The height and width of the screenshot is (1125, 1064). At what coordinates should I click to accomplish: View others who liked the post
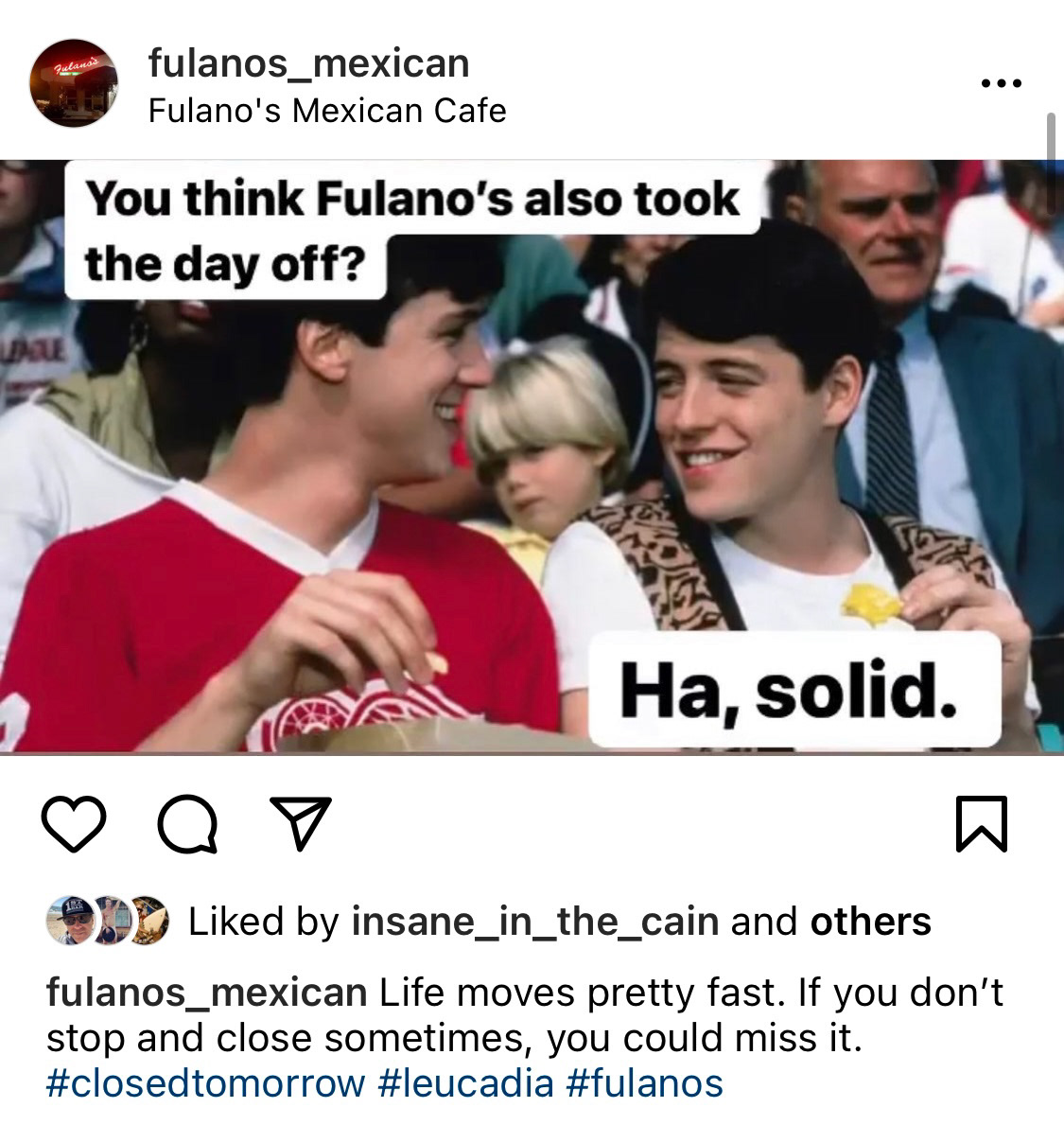(x=870, y=922)
